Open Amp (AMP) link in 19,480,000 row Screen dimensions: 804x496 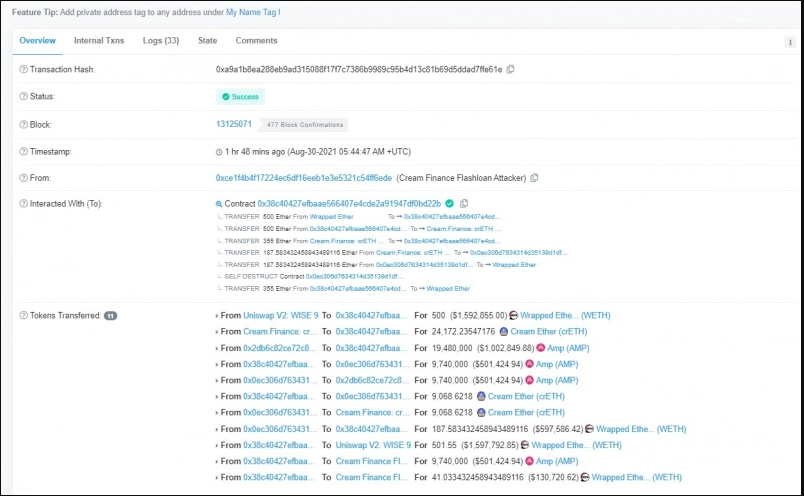coord(568,348)
